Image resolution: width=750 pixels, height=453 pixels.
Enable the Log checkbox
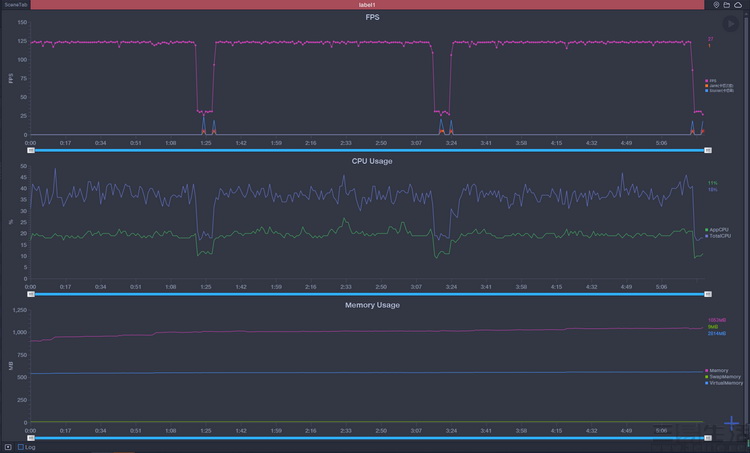21,447
